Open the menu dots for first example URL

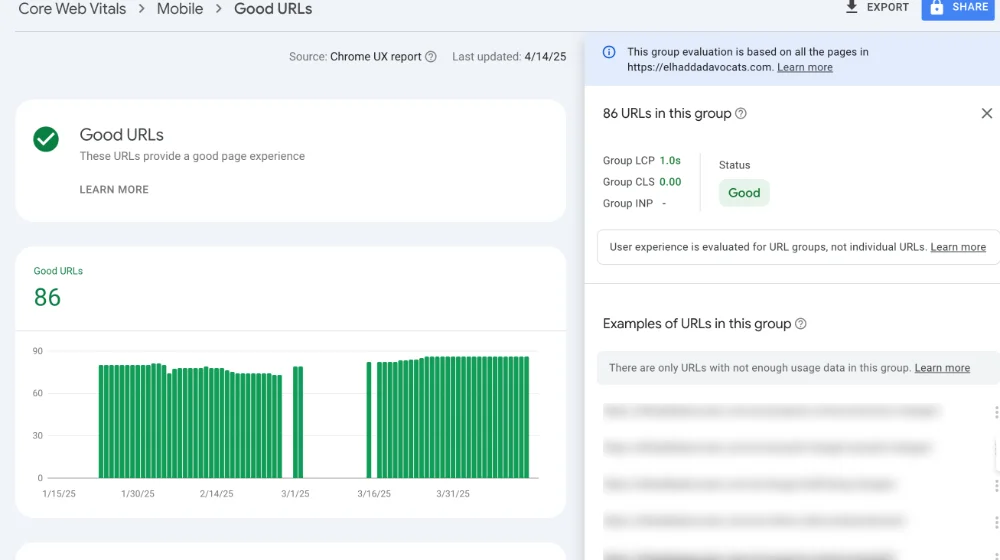(996, 412)
